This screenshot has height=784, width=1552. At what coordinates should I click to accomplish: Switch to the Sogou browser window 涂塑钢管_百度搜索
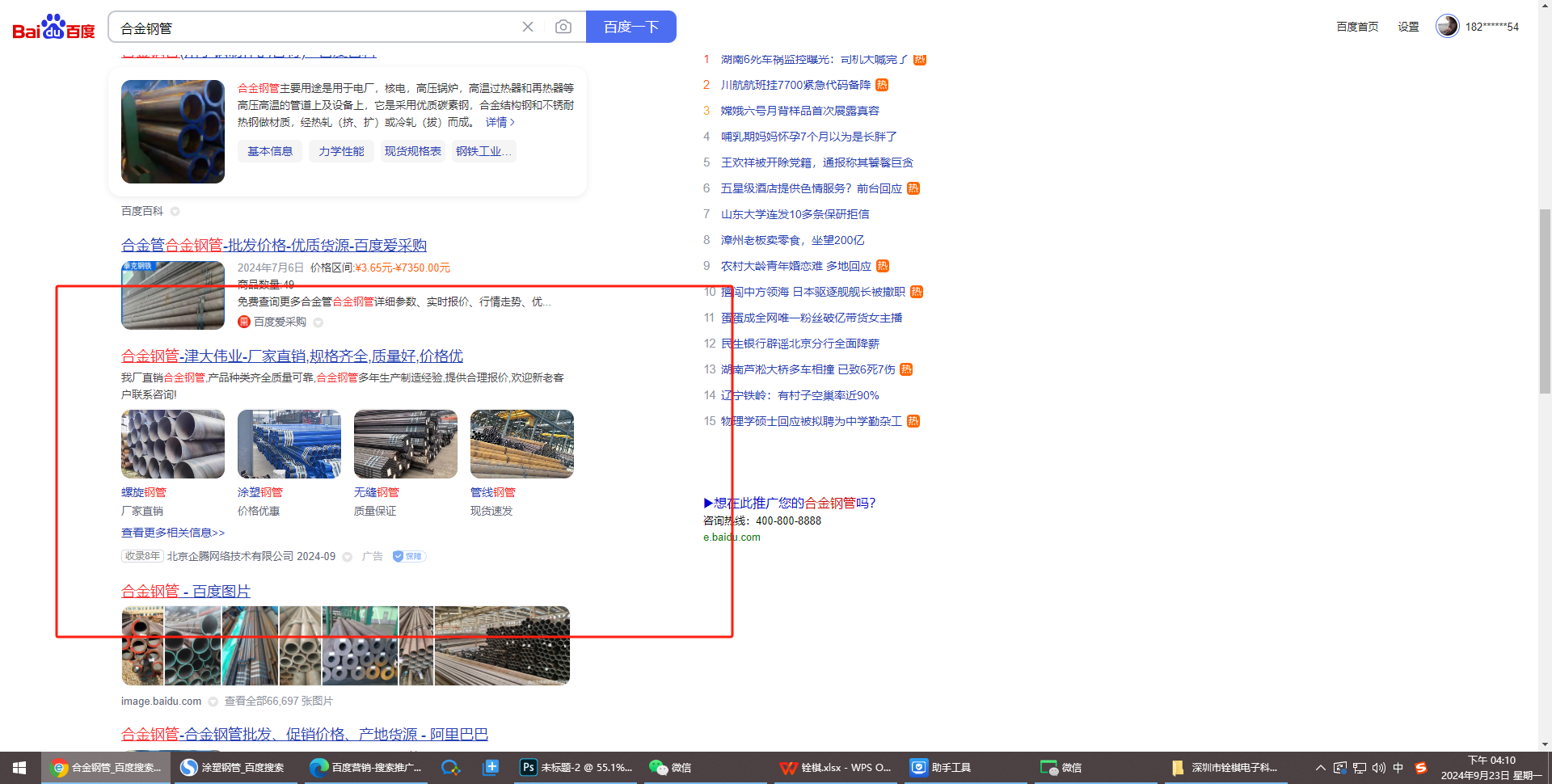pyautogui.click(x=234, y=768)
